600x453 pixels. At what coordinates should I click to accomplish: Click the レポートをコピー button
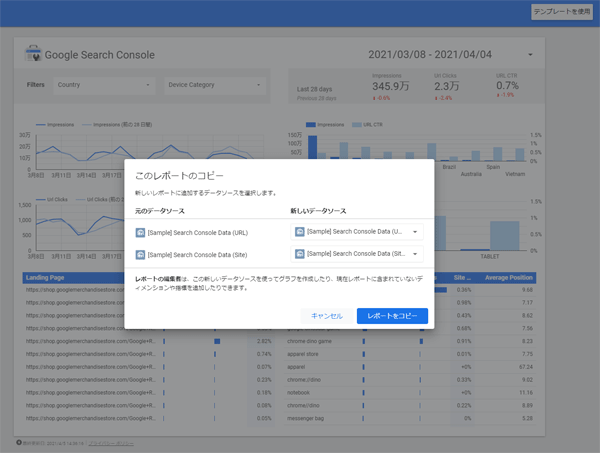click(x=392, y=316)
